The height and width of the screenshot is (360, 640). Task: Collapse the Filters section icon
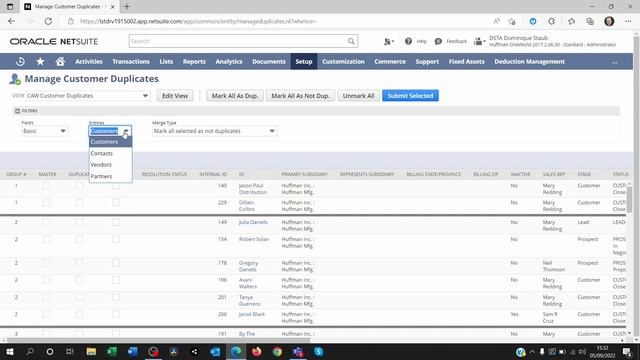pyautogui.click(x=17, y=111)
